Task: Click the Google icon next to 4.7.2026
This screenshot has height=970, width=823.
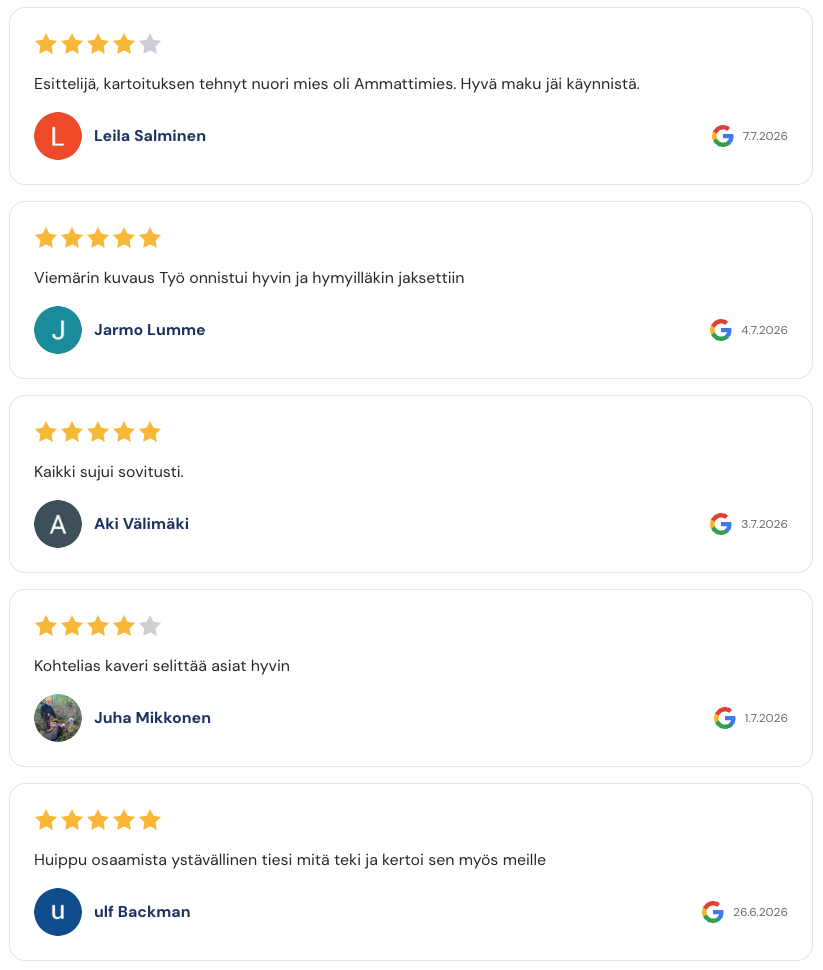Action: tap(721, 330)
